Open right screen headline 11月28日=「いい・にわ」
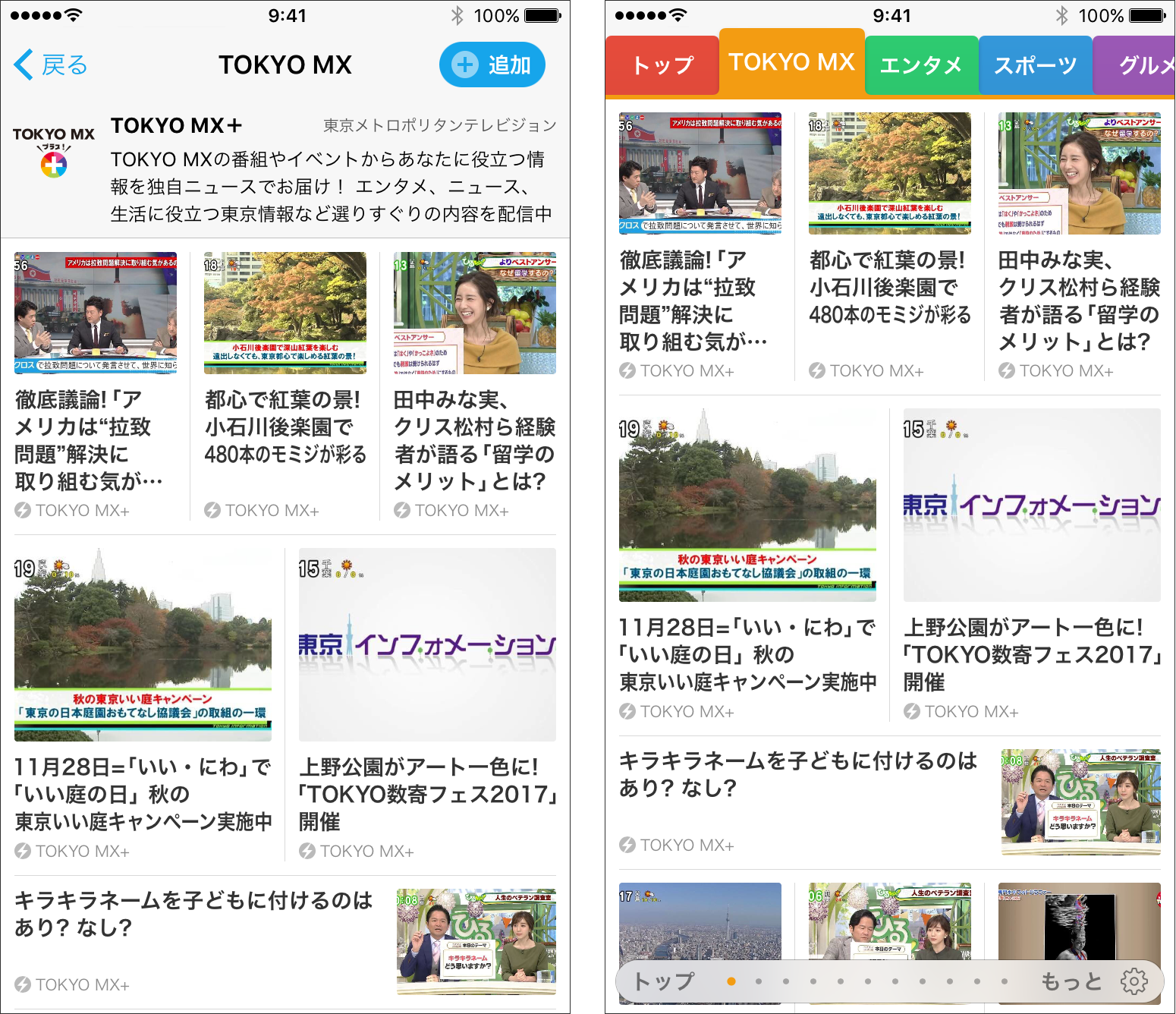1176x1014 pixels. coord(747,654)
